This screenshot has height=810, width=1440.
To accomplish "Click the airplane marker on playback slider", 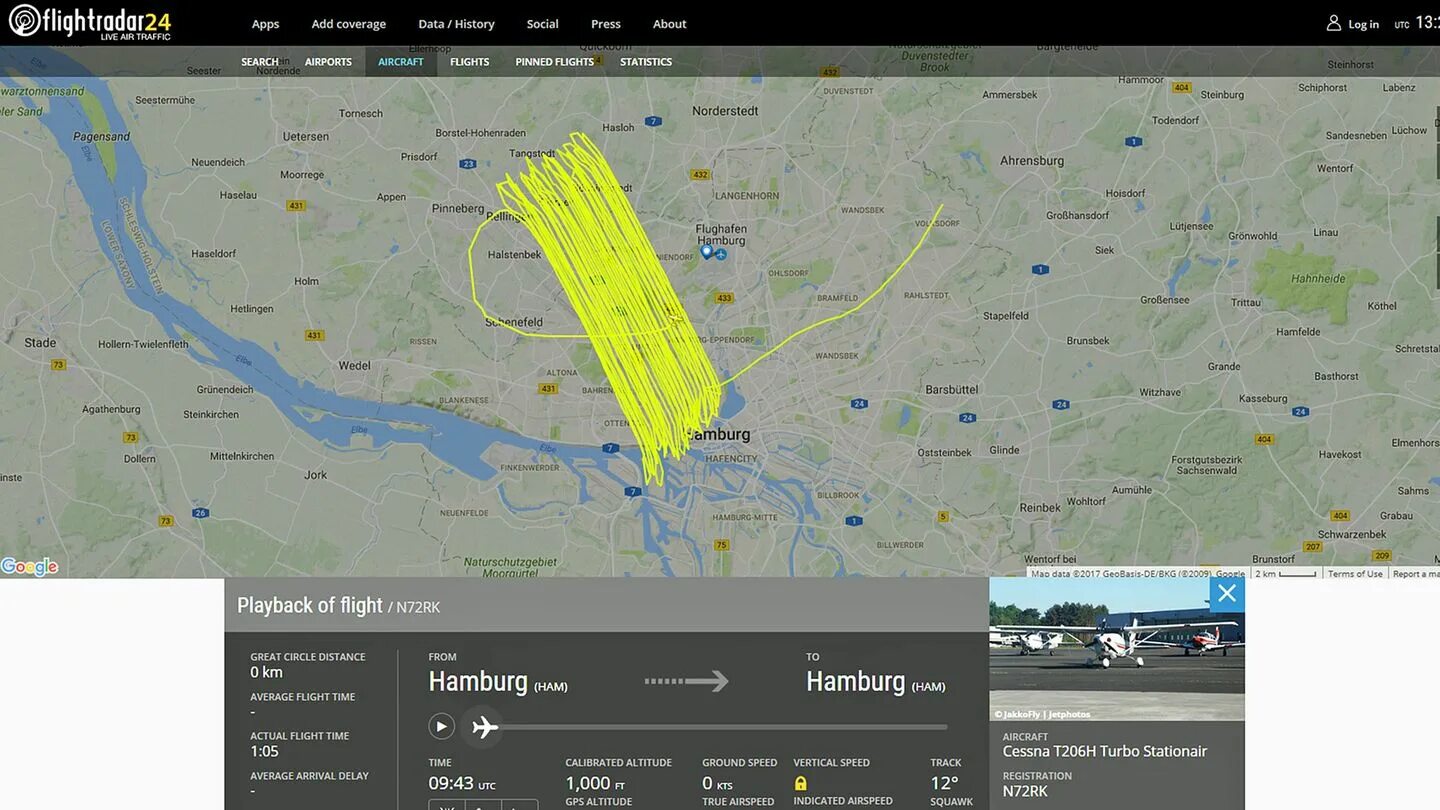I will [485, 727].
